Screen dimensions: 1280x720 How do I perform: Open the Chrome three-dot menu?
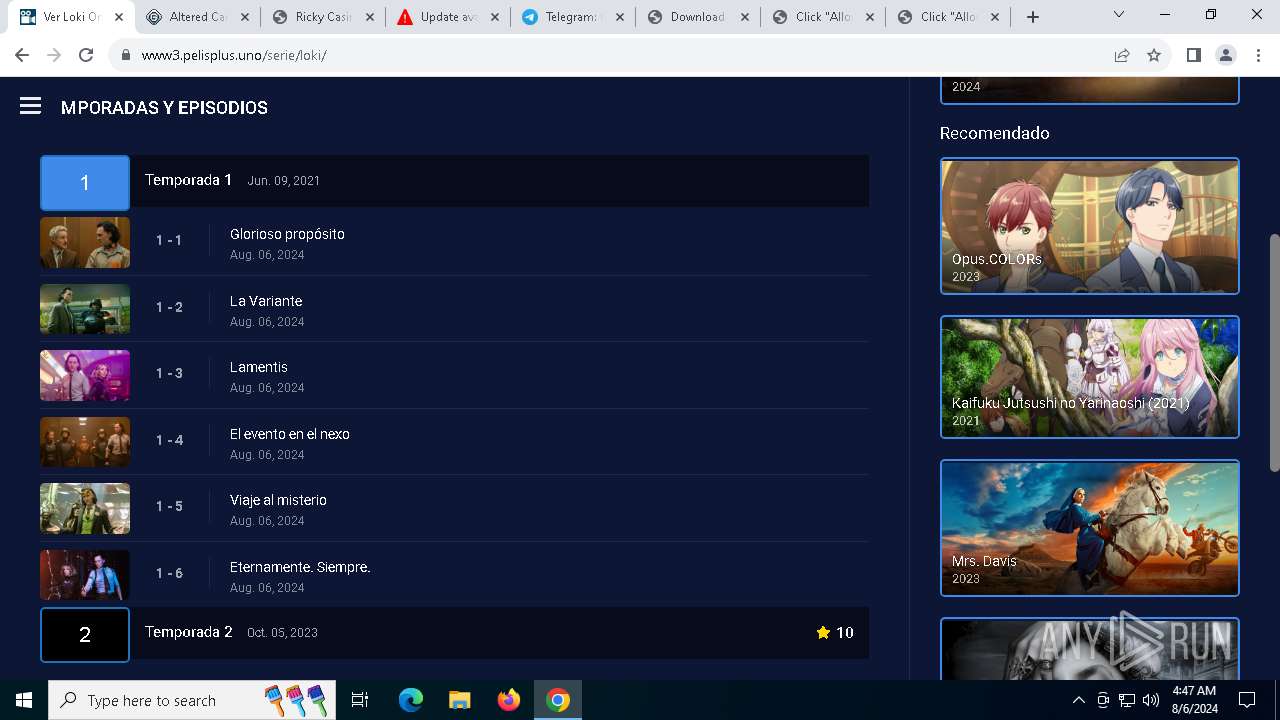[x=1258, y=55]
